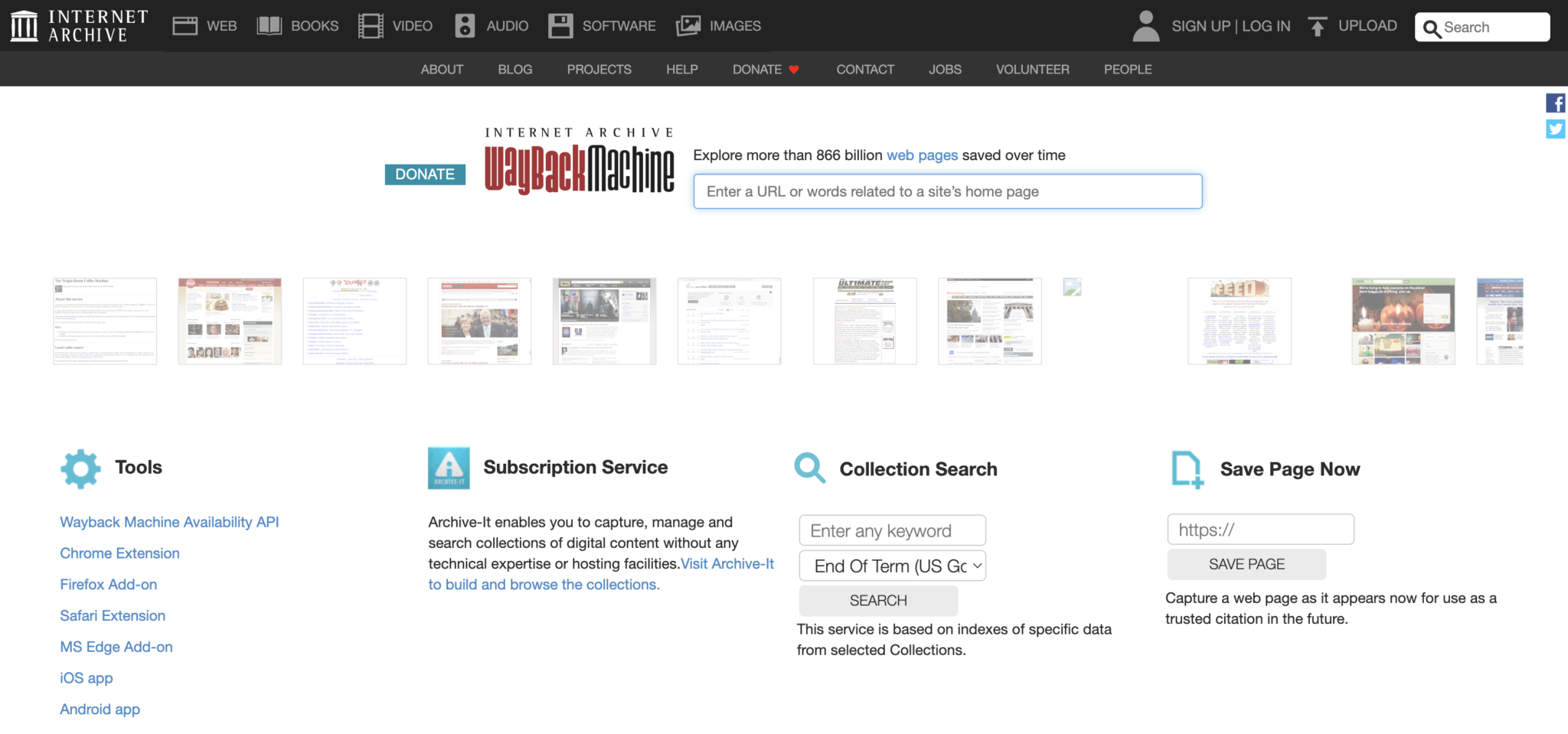Click the Twitter share icon

click(x=1555, y=129)
